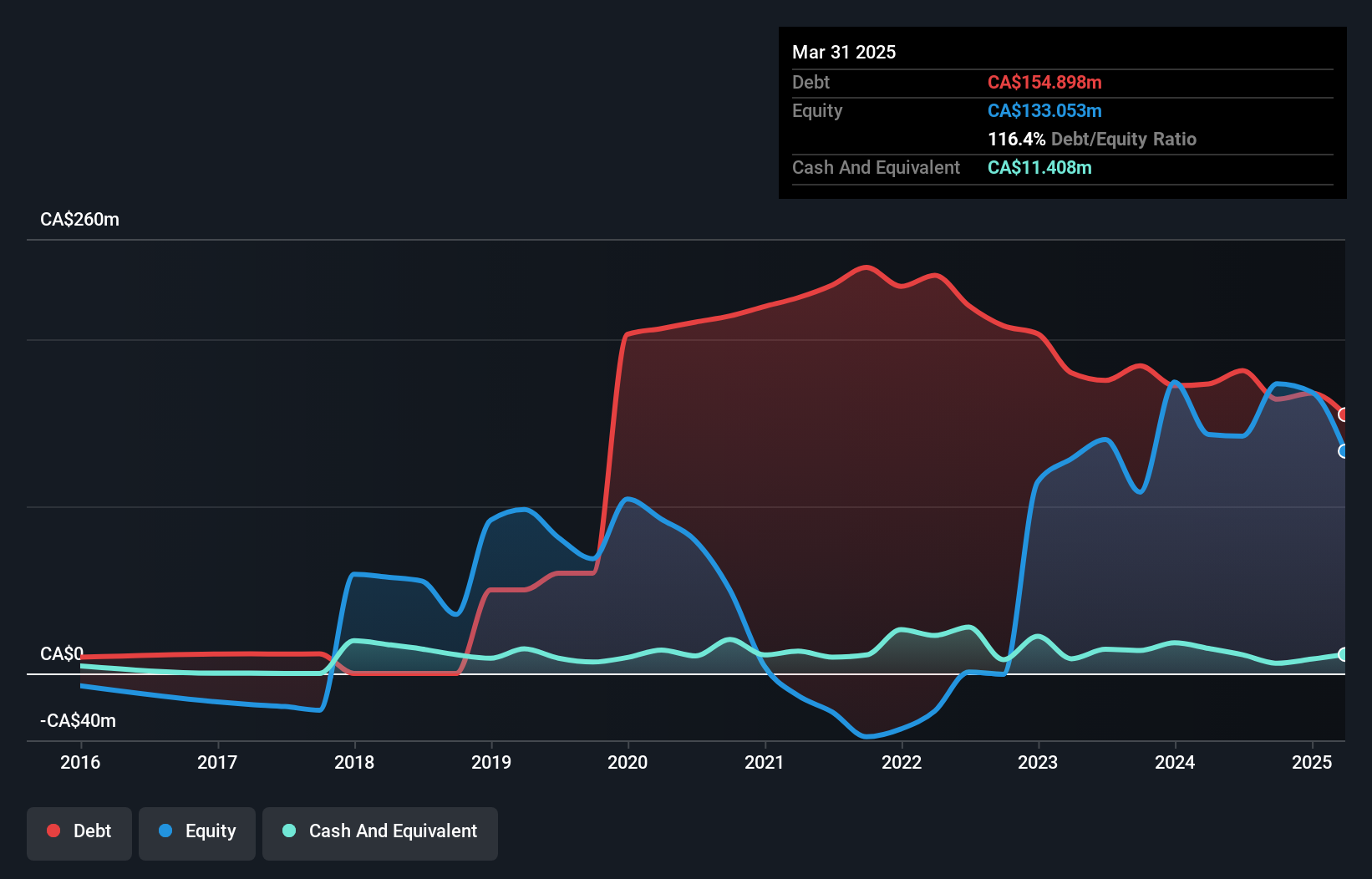Click the Debt row label in tooltip
Viewport: 1372px width, 879px height.
click(810, 82)
